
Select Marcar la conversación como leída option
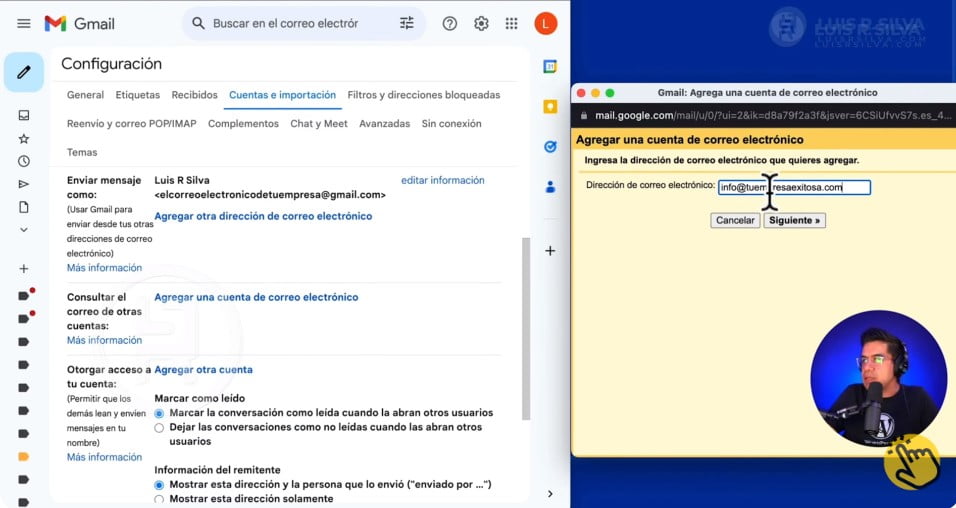point(159,413)
